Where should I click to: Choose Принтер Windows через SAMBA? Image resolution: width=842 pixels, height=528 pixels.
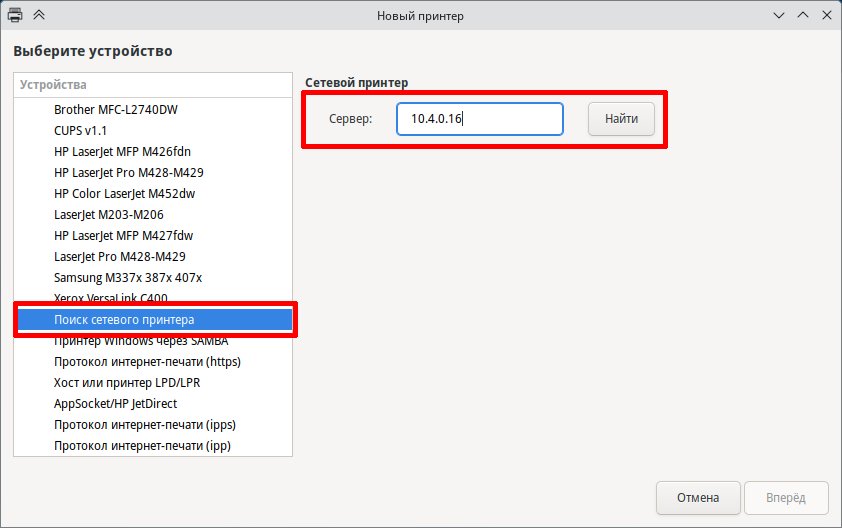tap(140, 341)
